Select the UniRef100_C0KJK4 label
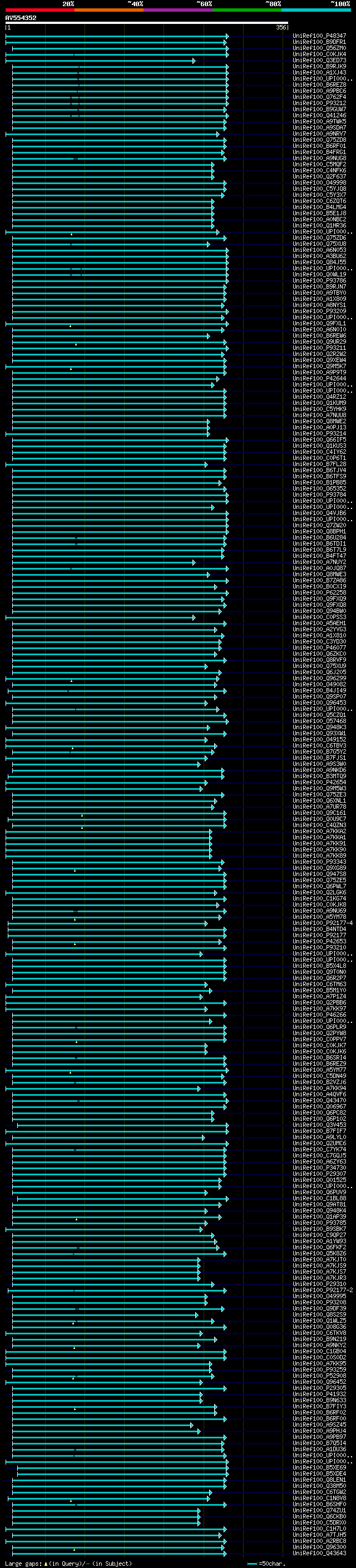 pyautogui.click(x=319, y=54)
